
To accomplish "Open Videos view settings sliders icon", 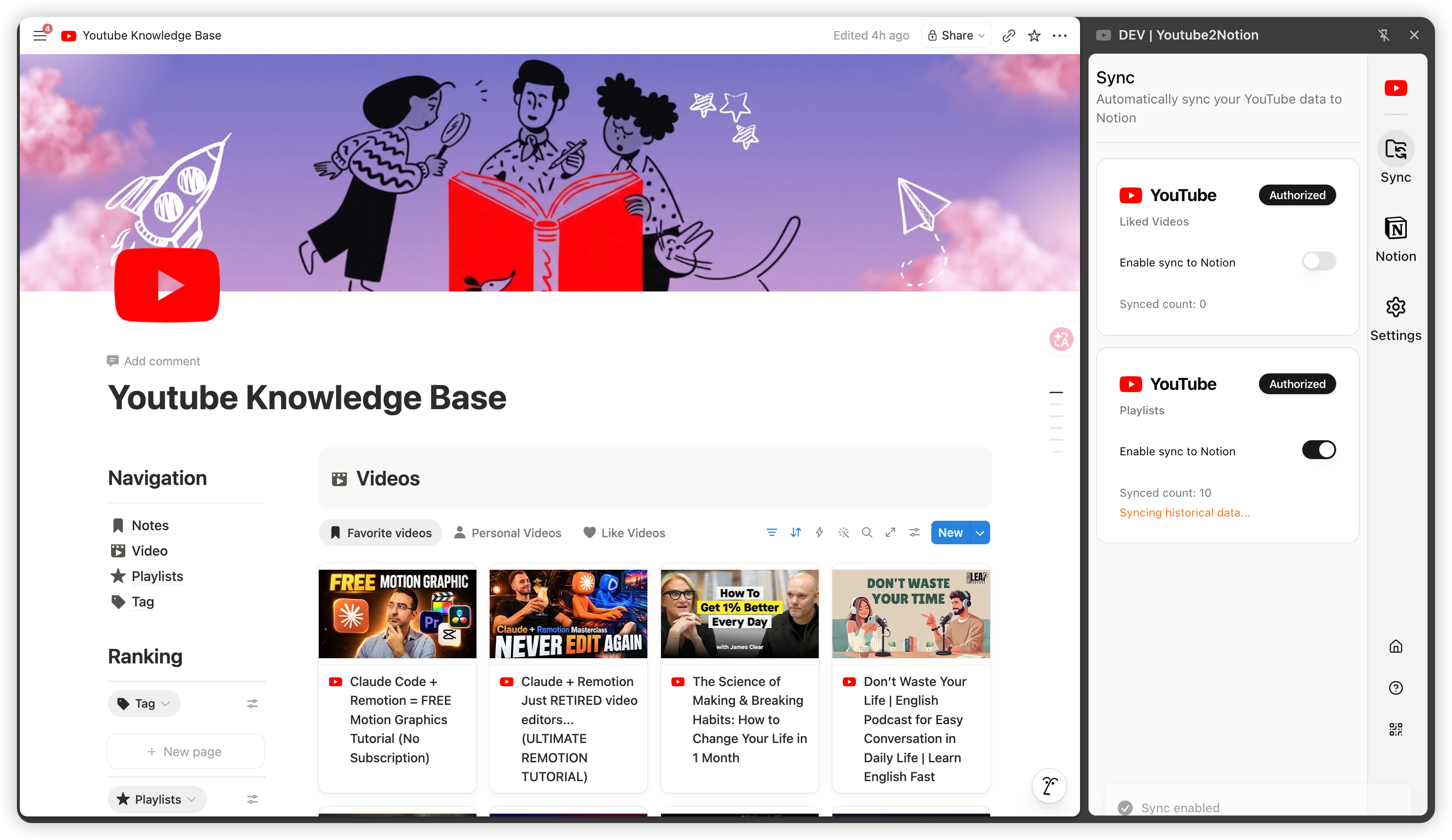I will click(x=914, y=533).
